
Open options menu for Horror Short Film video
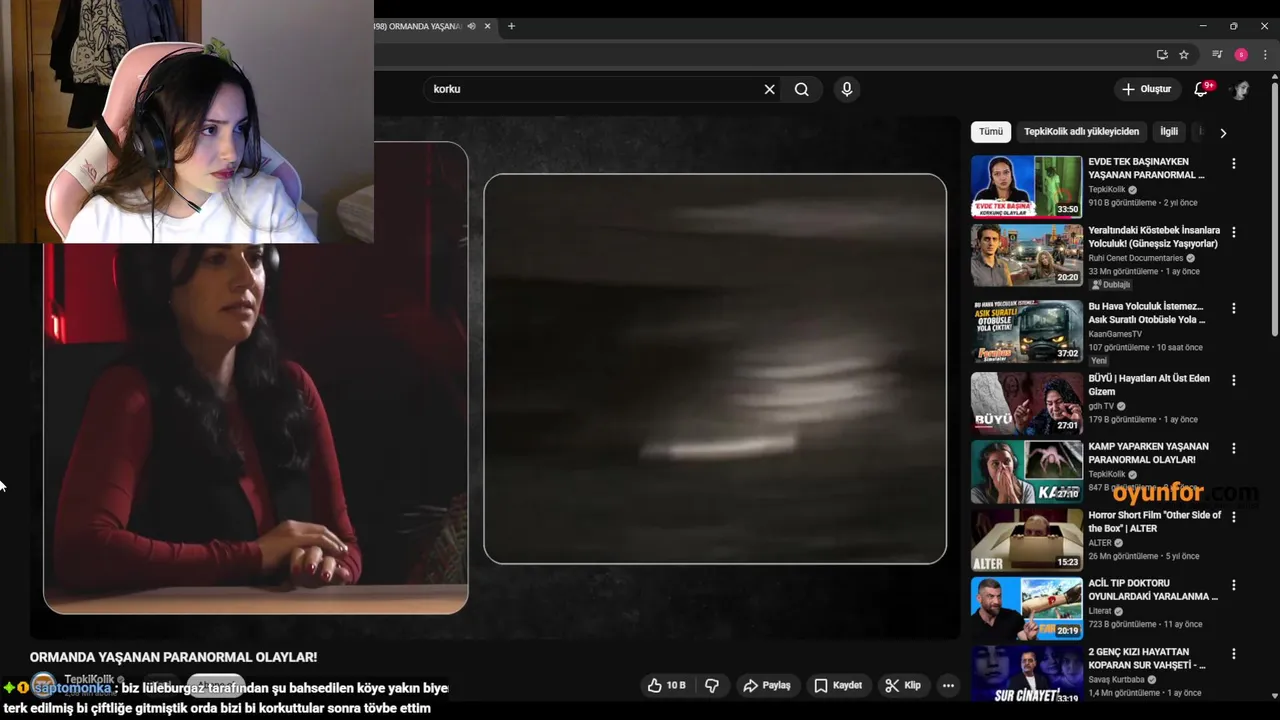1233,517
